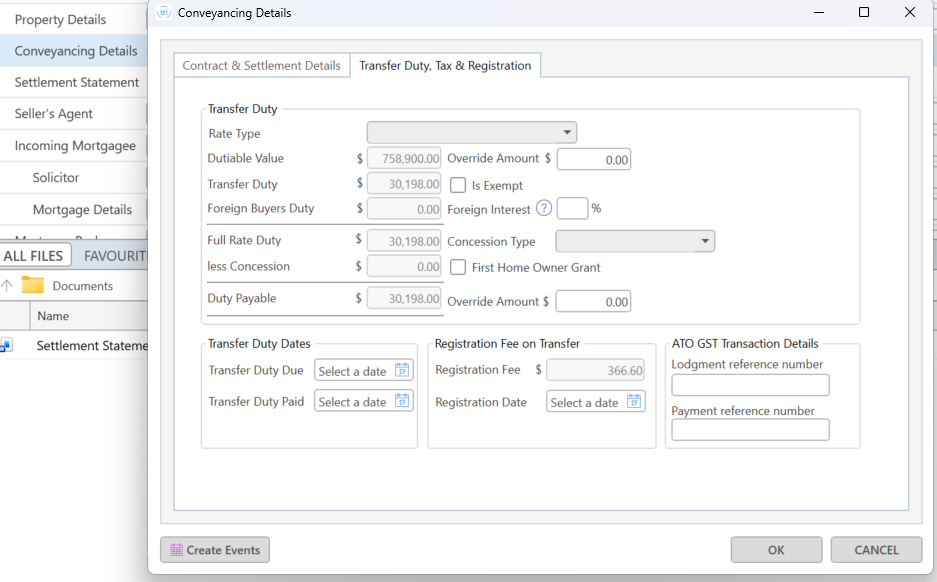Screen dimensions: 937x582
Task: Open the Transfer Duty Due calendar picker
Action: [402, 371]
